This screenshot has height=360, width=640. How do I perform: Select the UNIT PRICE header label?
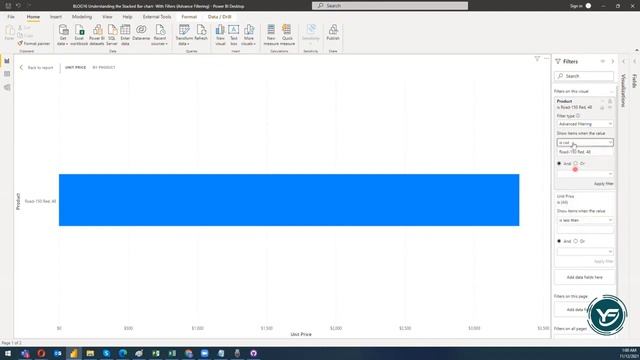click(76, 67)
